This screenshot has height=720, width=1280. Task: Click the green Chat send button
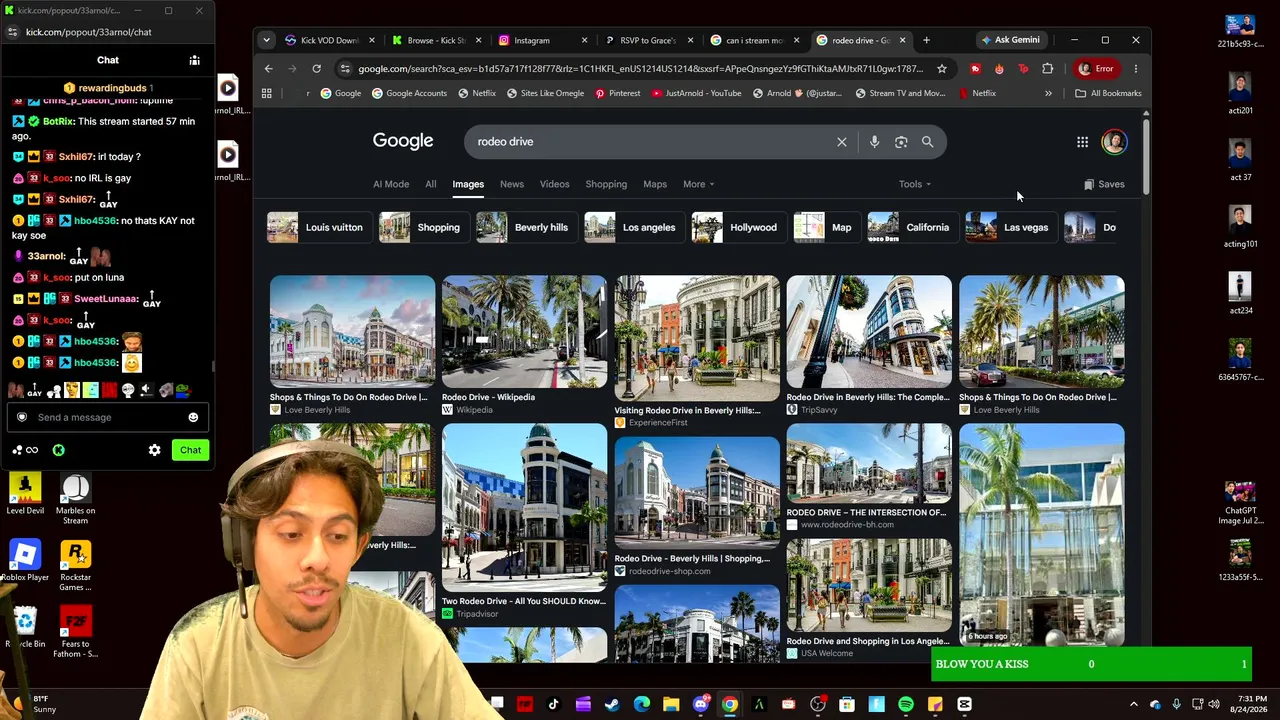click(x=190, y=450)
